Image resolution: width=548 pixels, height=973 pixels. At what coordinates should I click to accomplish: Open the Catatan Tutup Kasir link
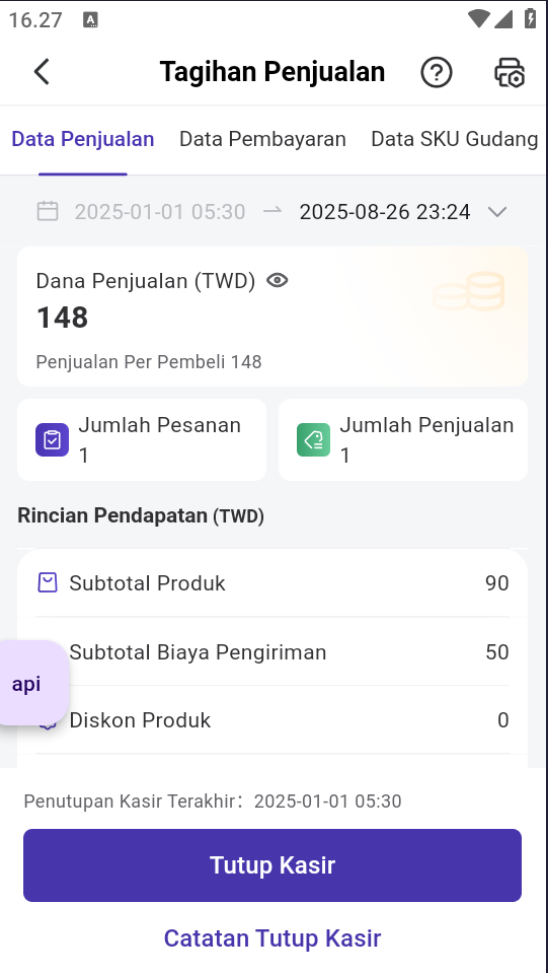pos(272,938)
